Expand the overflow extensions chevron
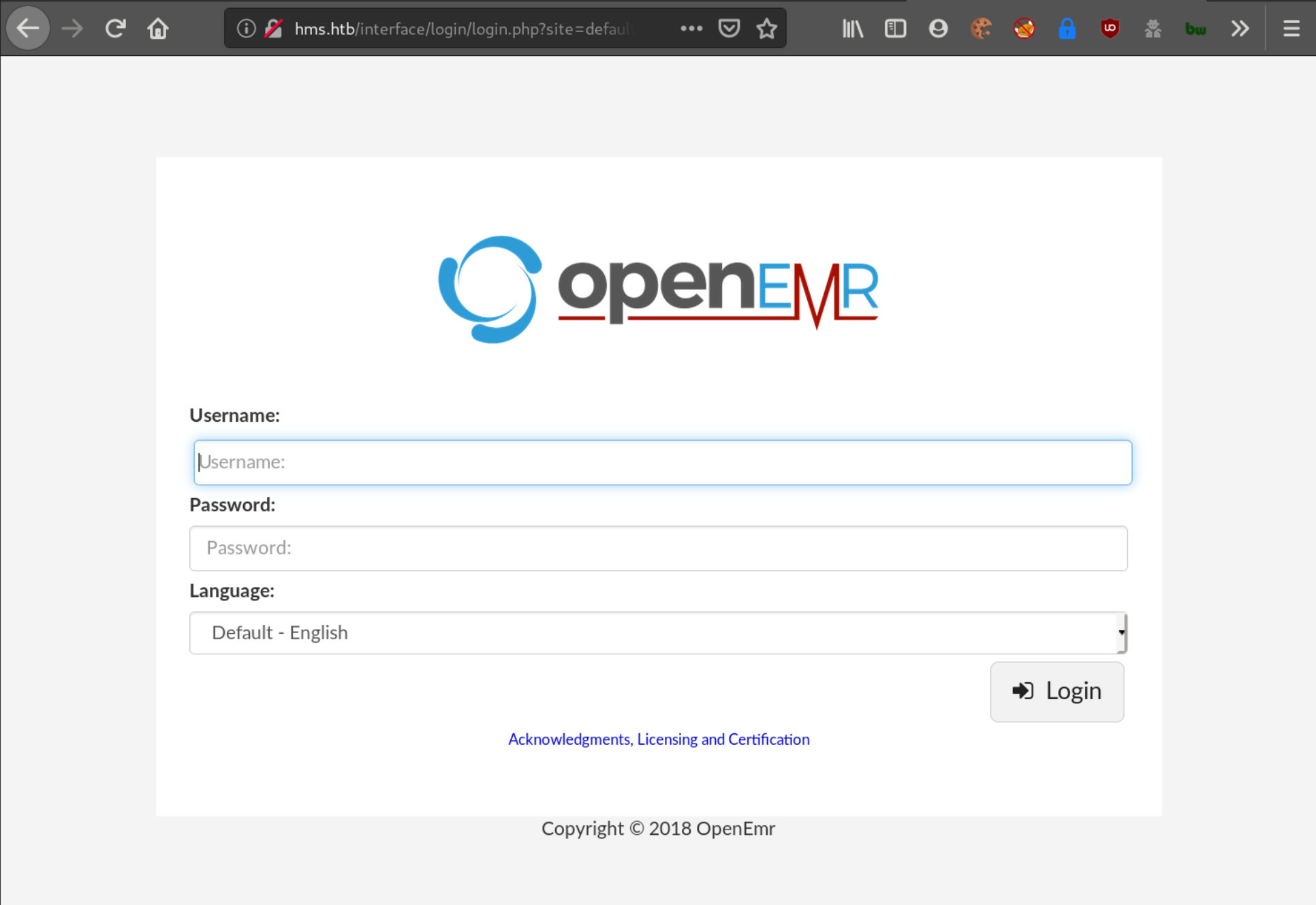The height and width of the screenshot is (905, 1316). [1240, 28]
